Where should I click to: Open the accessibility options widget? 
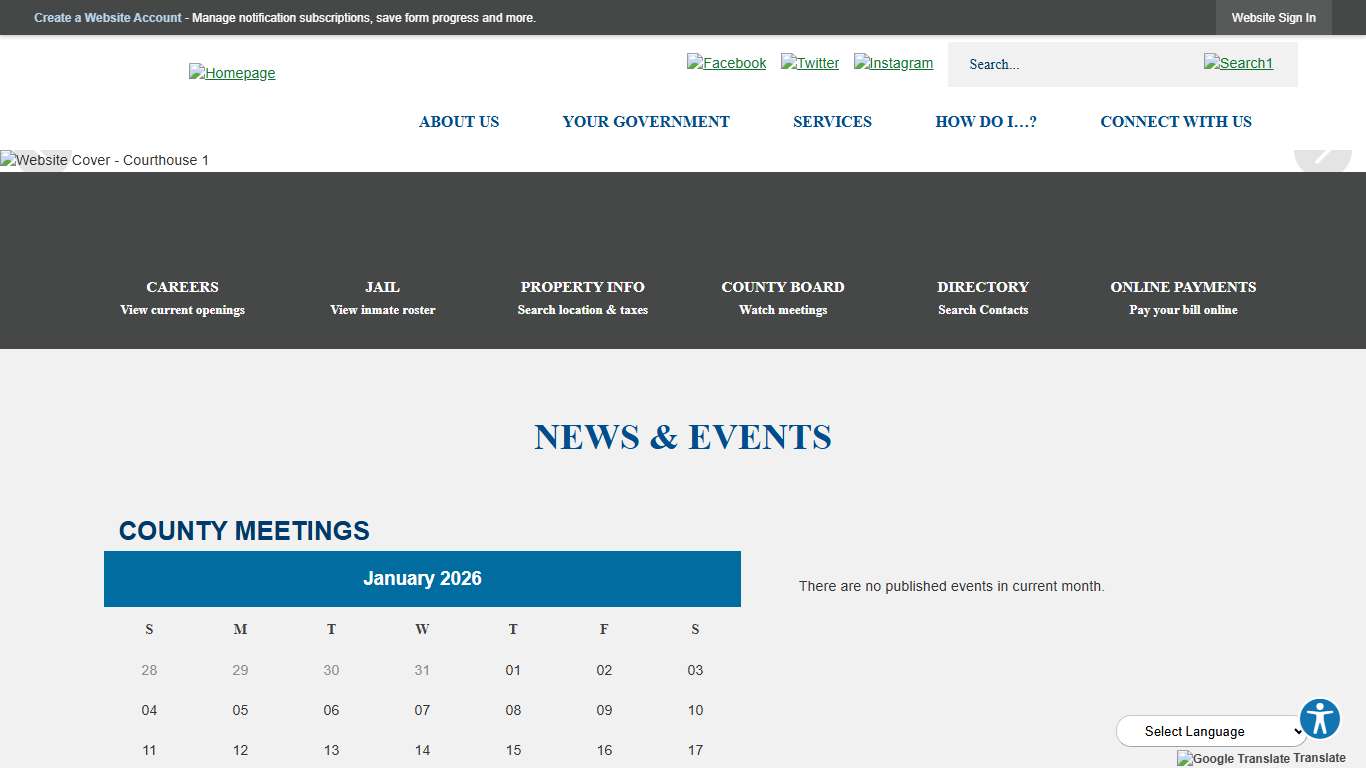point(1320,718)
